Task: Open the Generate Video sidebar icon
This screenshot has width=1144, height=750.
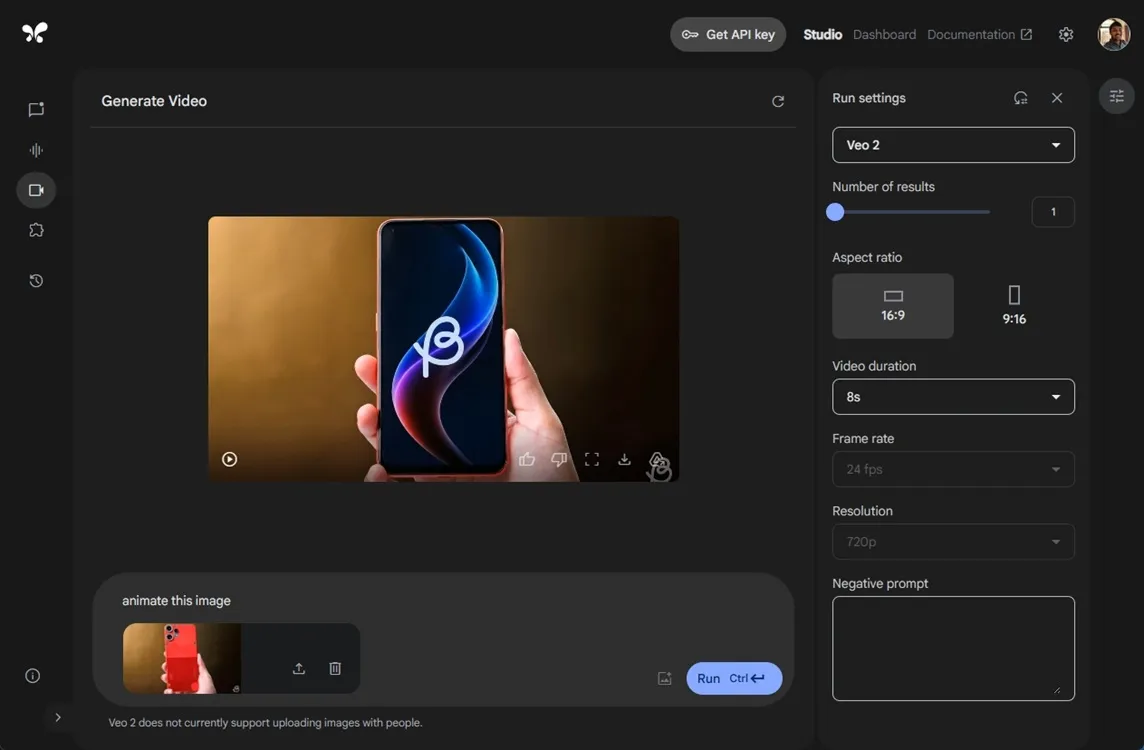Action: point(35,189)
